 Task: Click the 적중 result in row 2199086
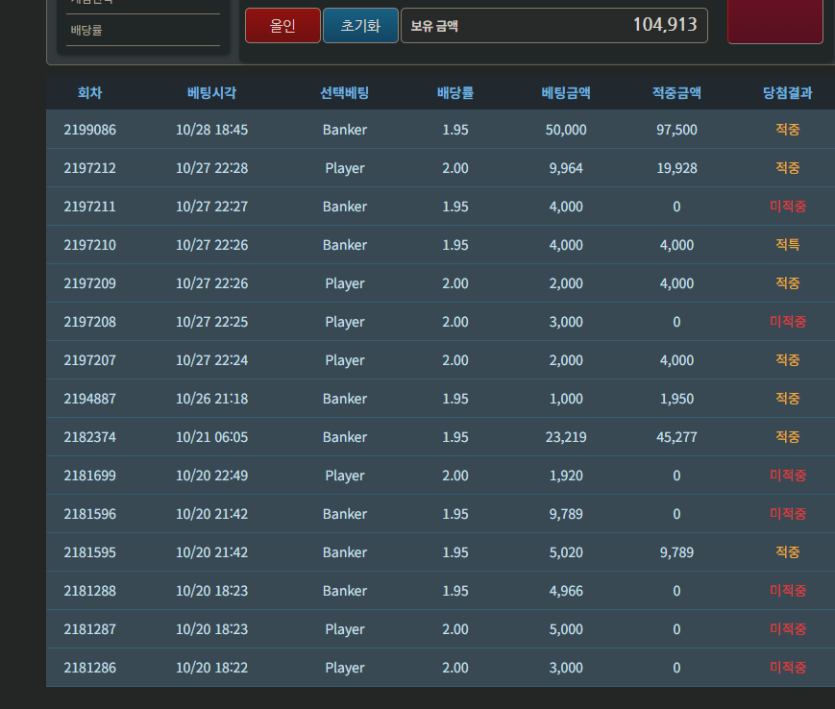pyautogui.click(x=788, y=129)
